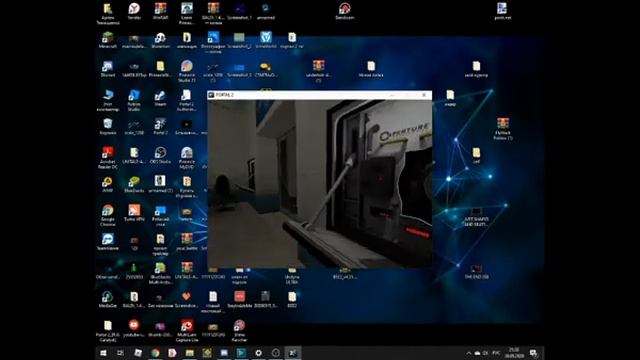Screen dimensions: 640x360
Task: Select the Screenshot_2 file on desktop
Action: (239, 40)
